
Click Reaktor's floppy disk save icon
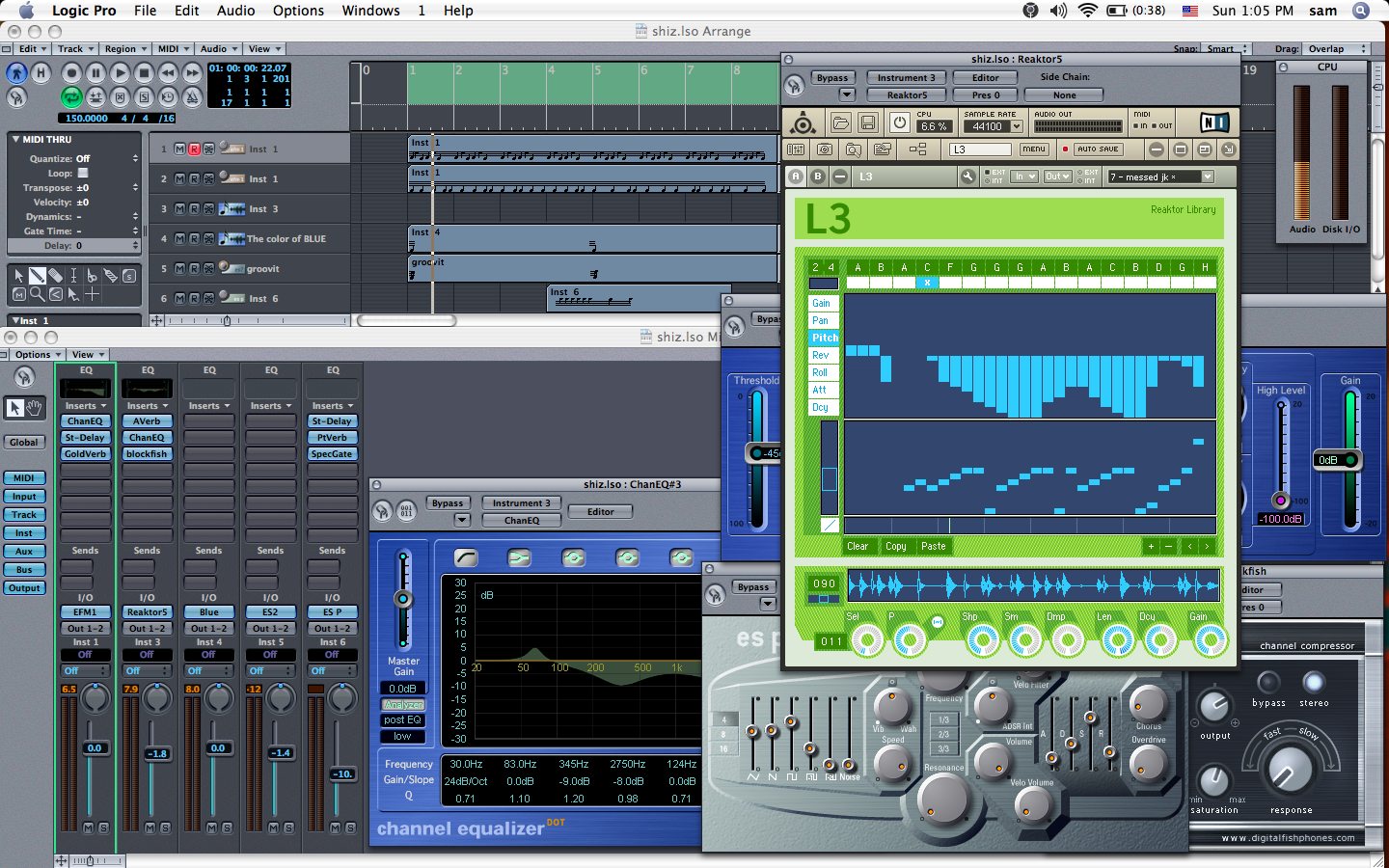[867, 122]
